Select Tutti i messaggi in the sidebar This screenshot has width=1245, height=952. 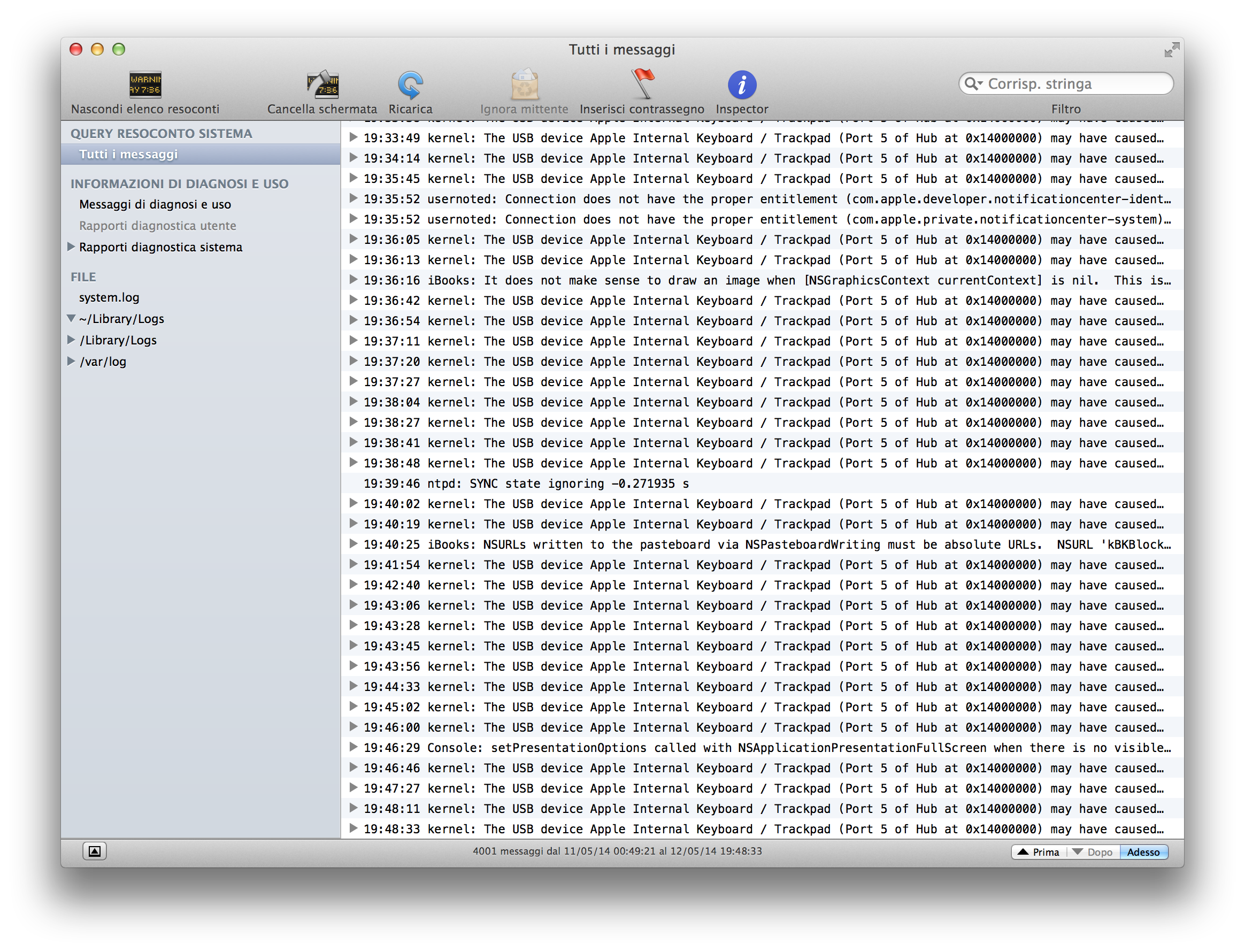tap(129, 154)
